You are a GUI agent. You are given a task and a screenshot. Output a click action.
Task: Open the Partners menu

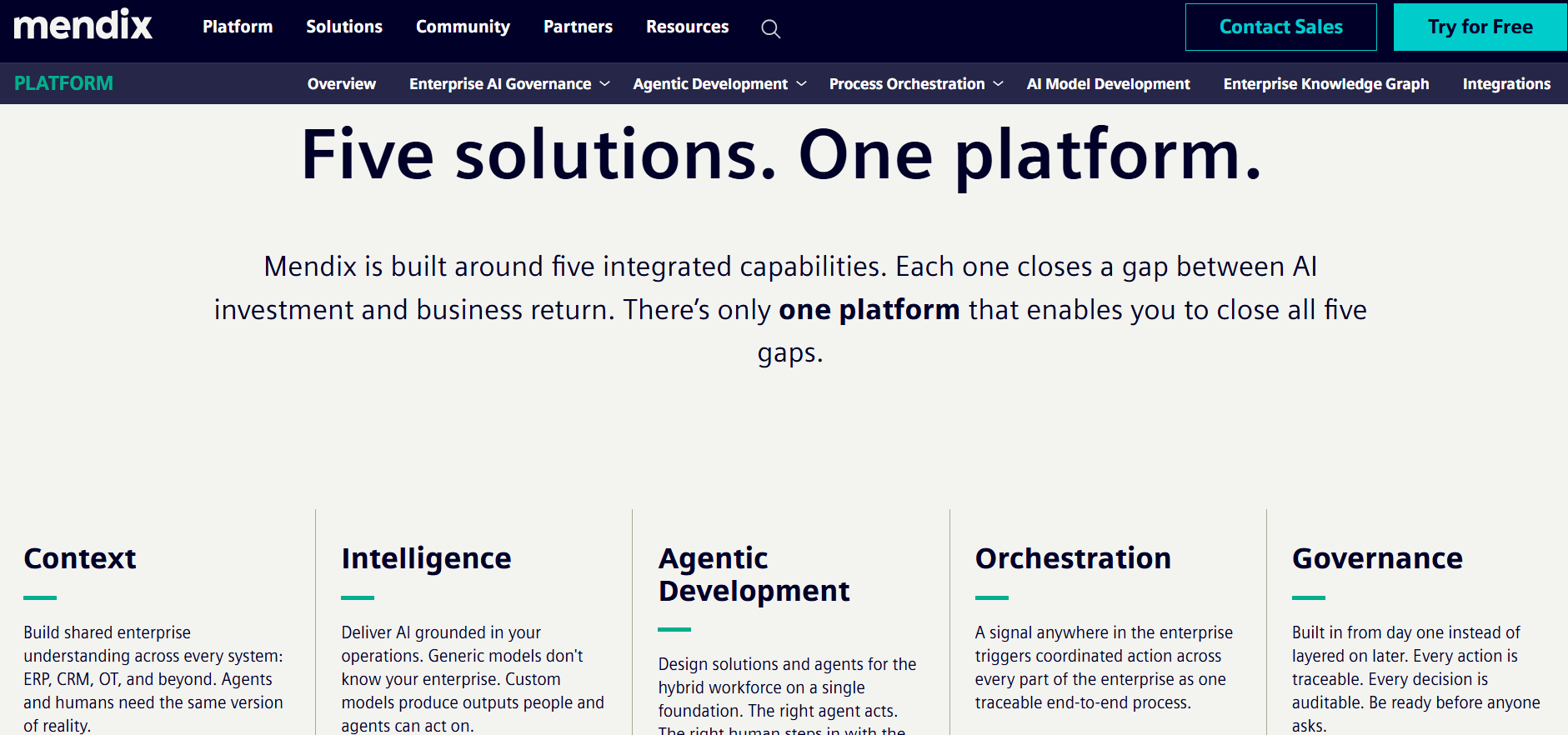578,27
